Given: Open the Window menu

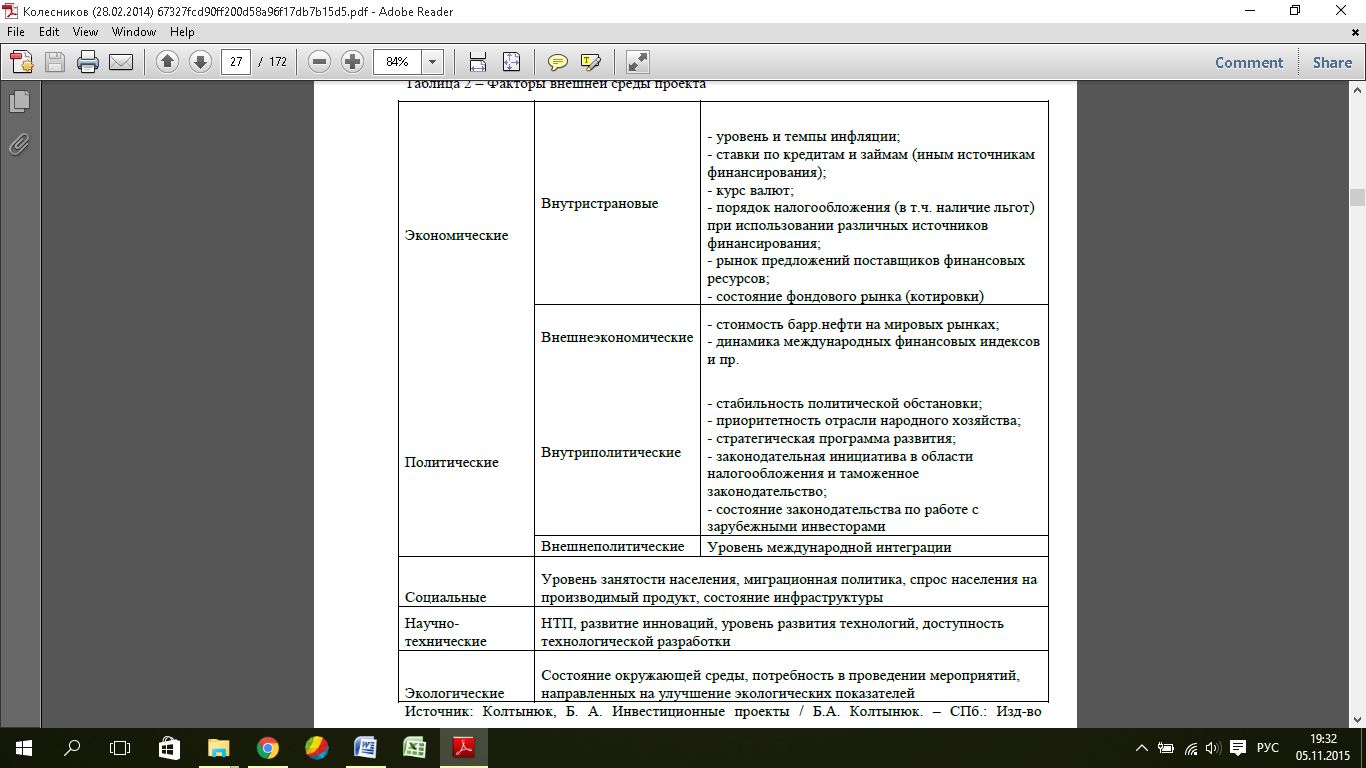Looking at the screenshot, I should pyautogui.click(x=133, y=32).
